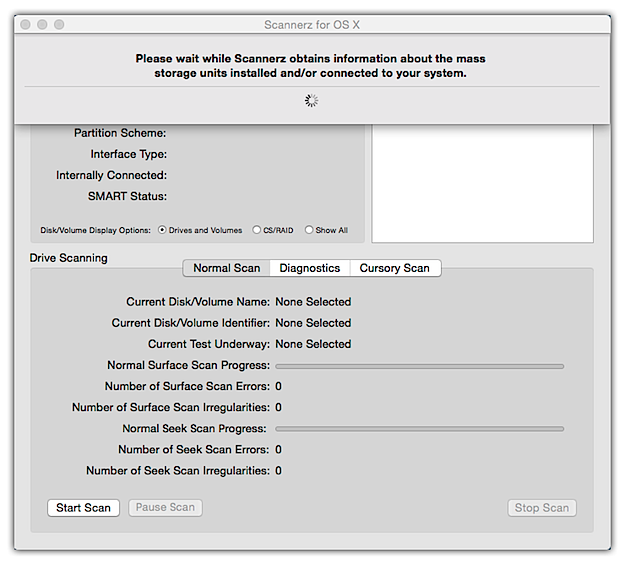Click the 'Disk/Volume Display Options:' label
This screenshot has height=564, width=625.
pos(96,230)
